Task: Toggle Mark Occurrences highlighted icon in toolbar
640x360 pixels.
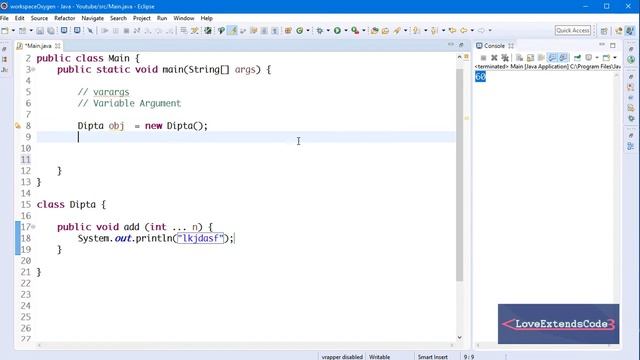Action: click(x=232, y=31)
